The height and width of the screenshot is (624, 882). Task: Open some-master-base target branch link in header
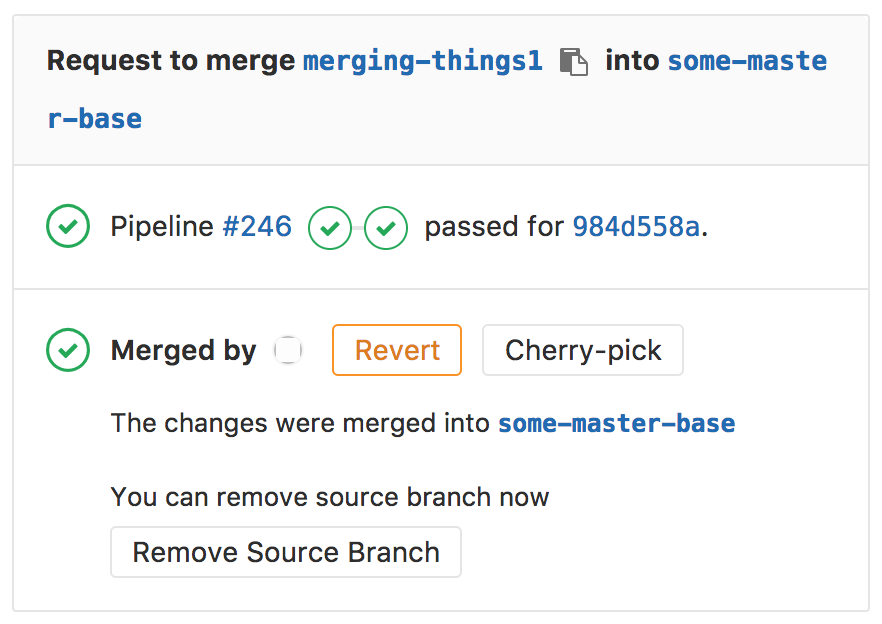tap(746, 61)
